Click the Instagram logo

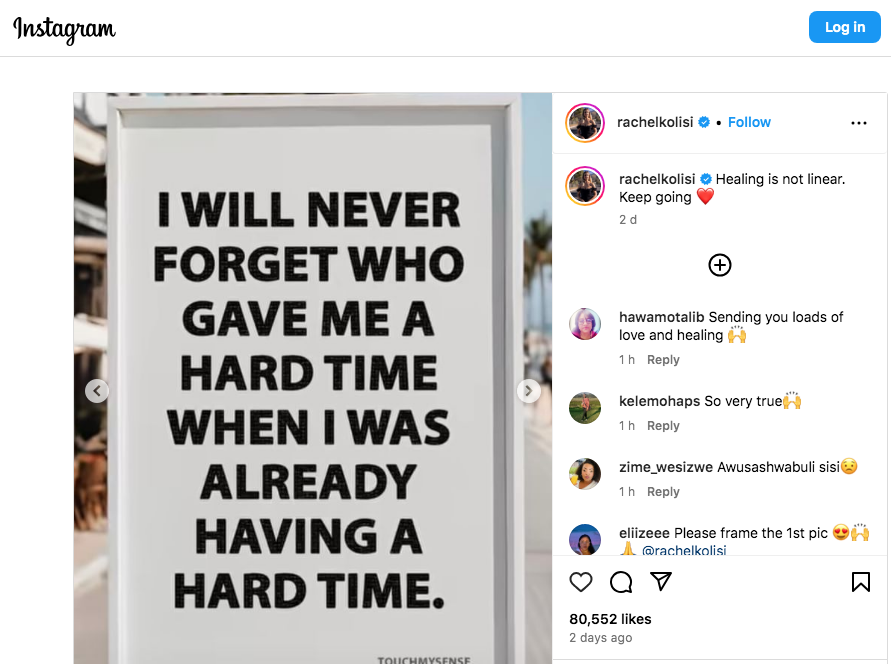tap(65, 29)
